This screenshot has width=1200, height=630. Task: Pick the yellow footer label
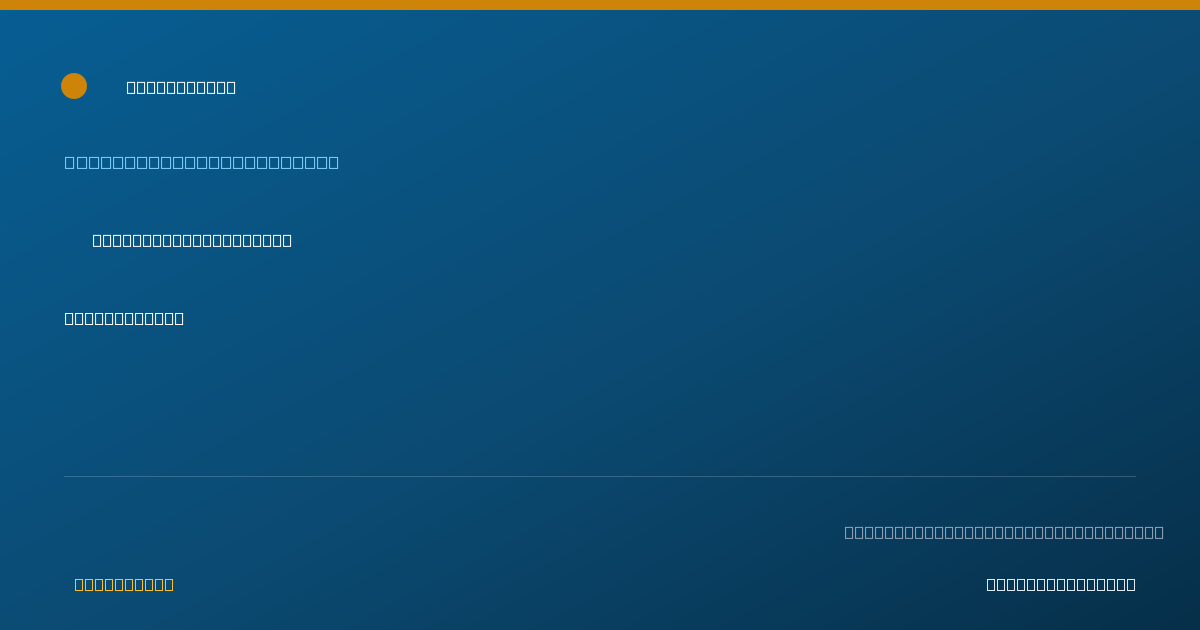[124, 584]
